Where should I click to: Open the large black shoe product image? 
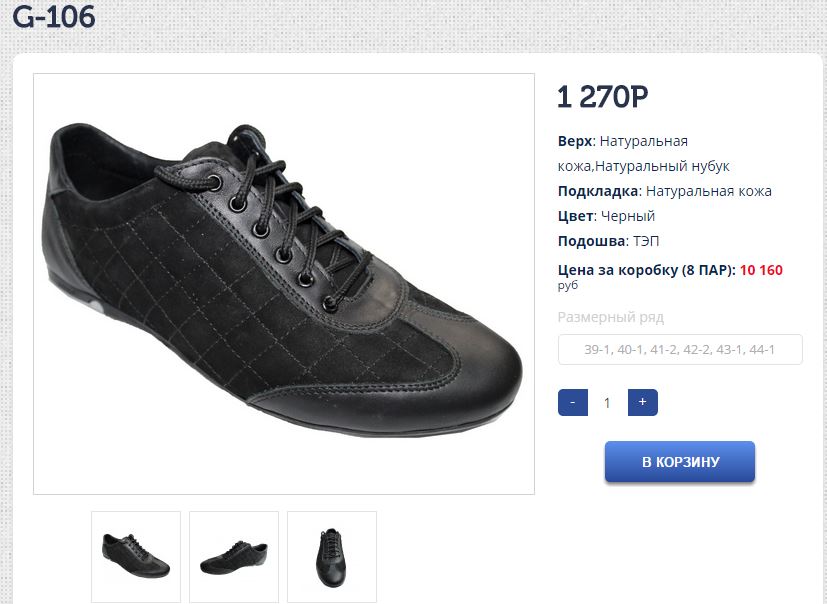click(x=284, y=284)
